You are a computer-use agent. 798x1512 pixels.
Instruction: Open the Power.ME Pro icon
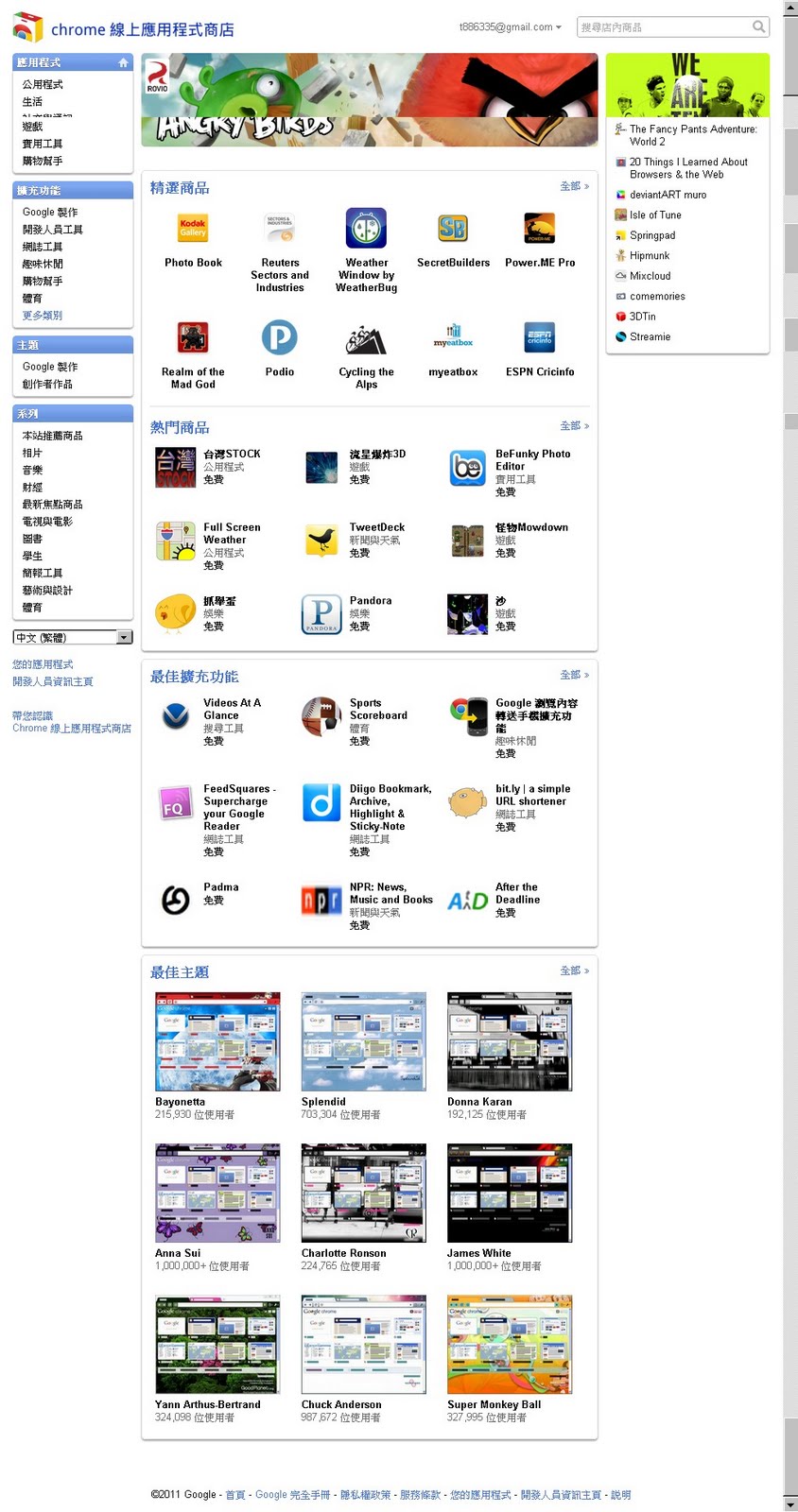[540, 228]
